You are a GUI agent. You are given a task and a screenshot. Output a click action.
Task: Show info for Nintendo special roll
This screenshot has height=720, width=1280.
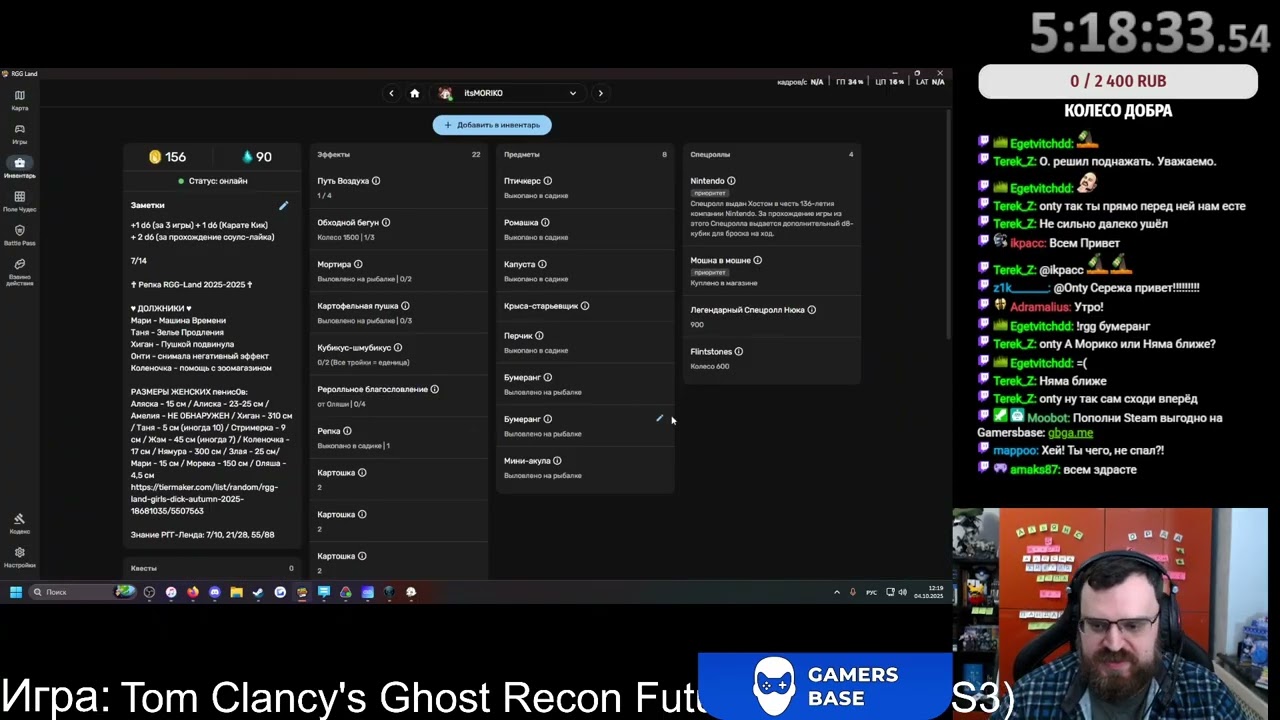pyautogui.click(x=731, y=181)
